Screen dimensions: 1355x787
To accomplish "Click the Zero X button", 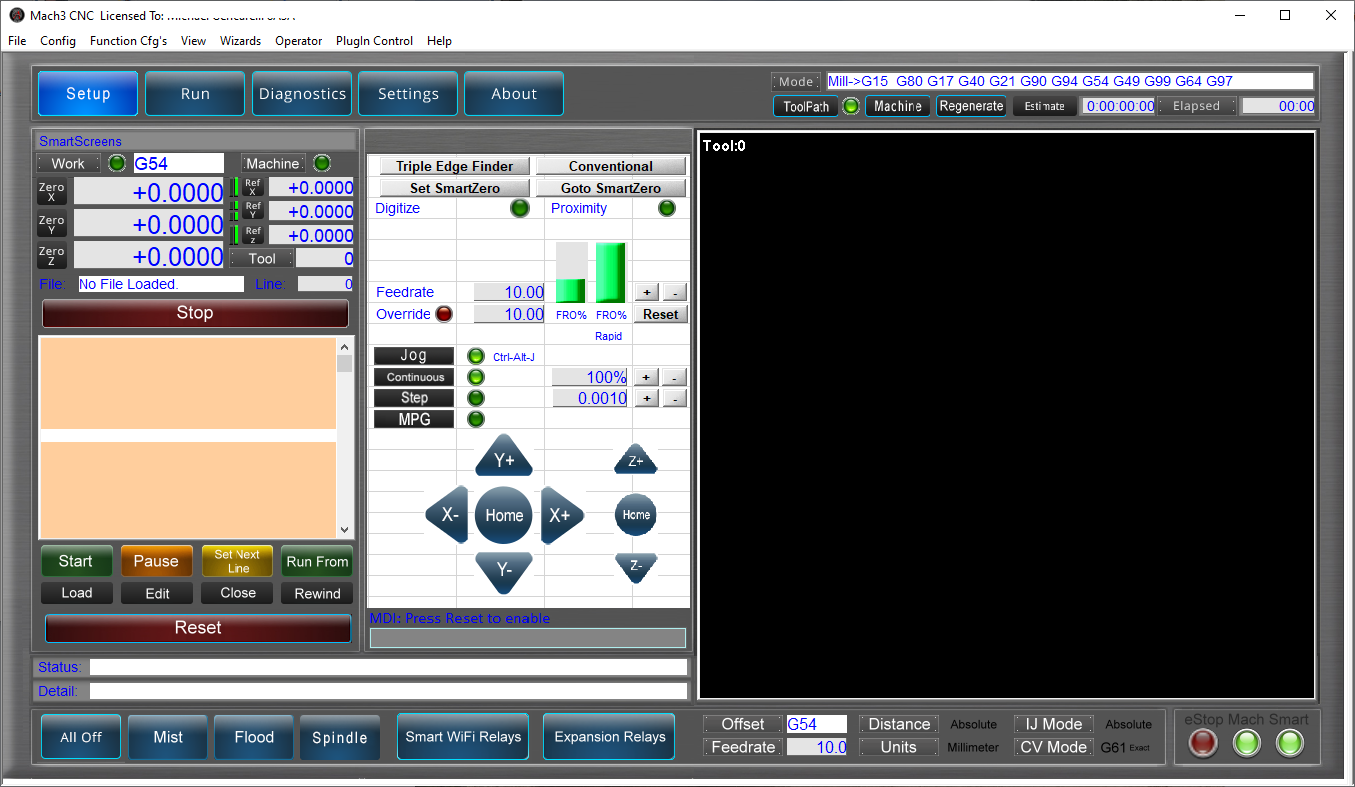I will pos(51,190).
